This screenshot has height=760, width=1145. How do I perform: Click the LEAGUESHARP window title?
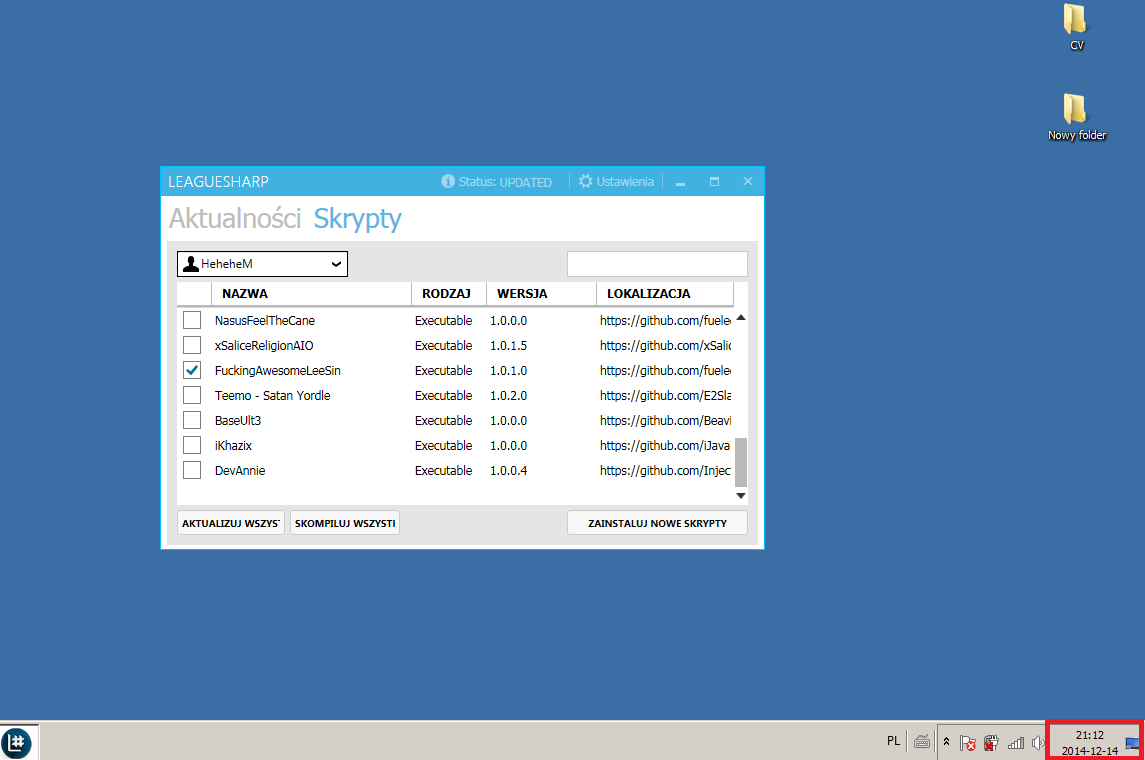point(218,182)
